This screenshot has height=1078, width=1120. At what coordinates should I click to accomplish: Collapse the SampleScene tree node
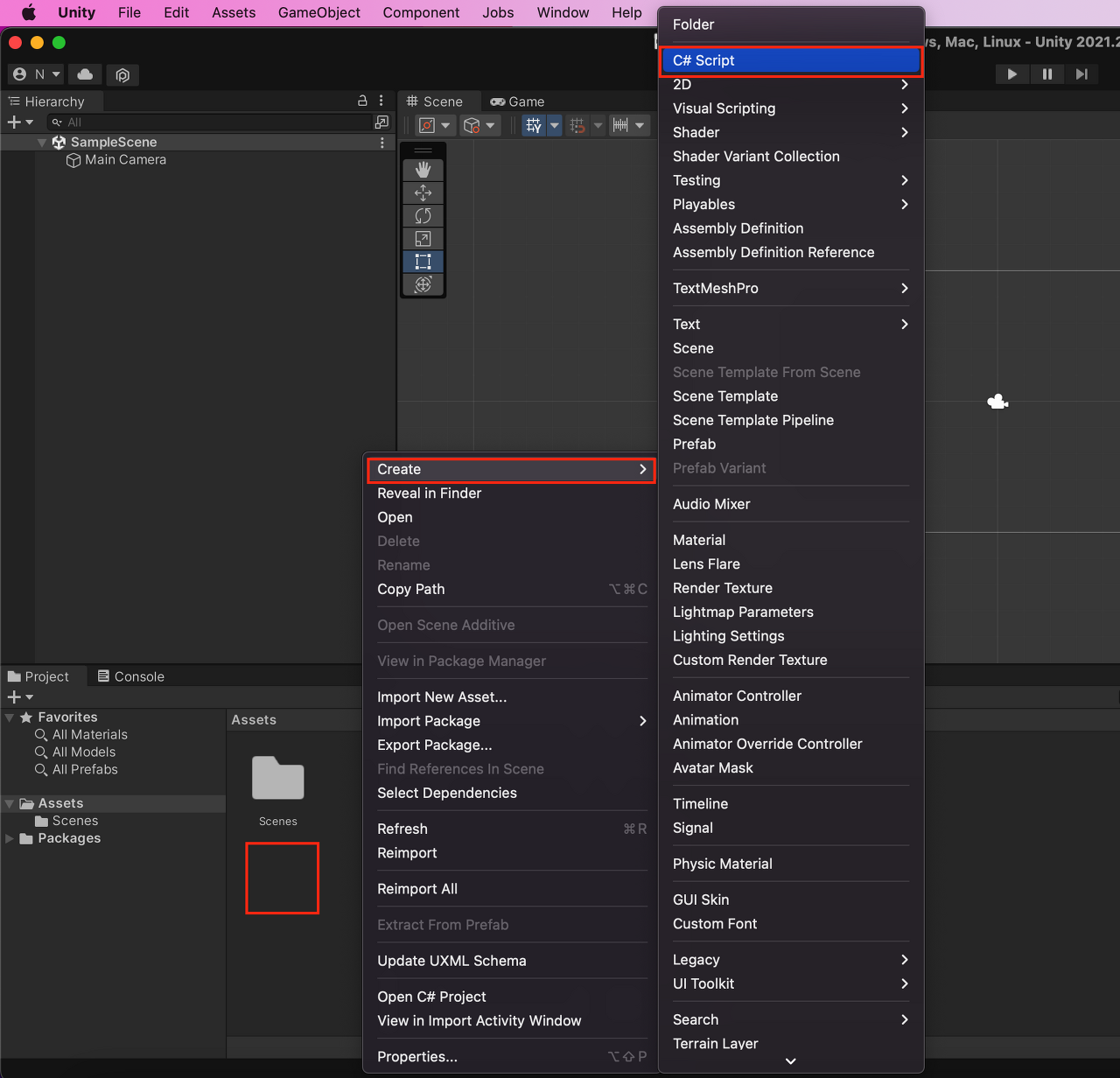coord(42,142)
